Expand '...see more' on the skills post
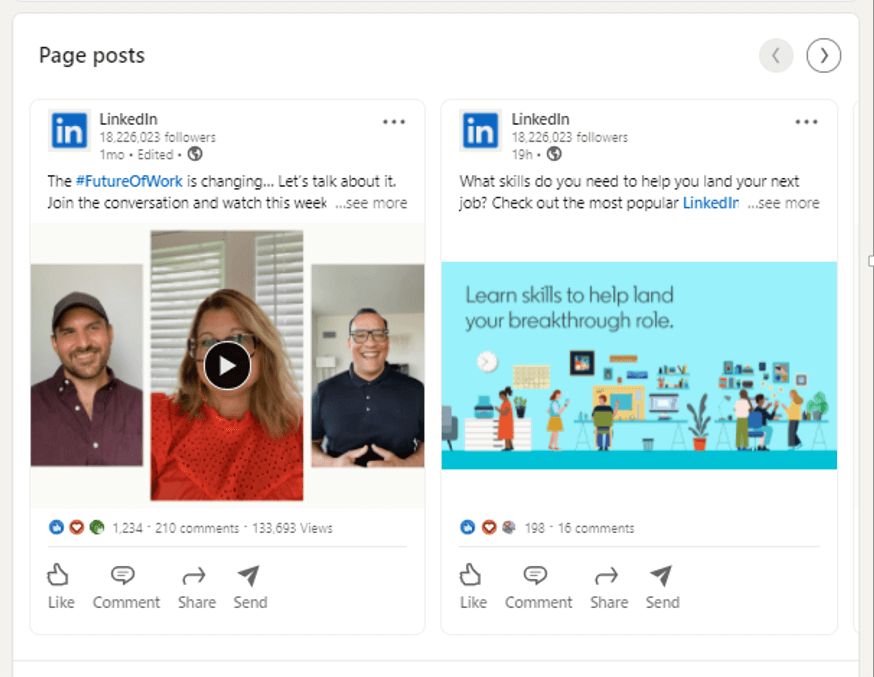The height and width of the screenshot is (677, 874). point(784,203)
